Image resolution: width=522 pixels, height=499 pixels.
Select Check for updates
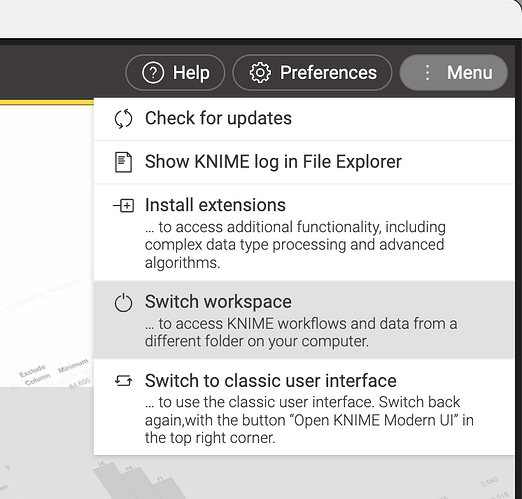pos(304,119)
